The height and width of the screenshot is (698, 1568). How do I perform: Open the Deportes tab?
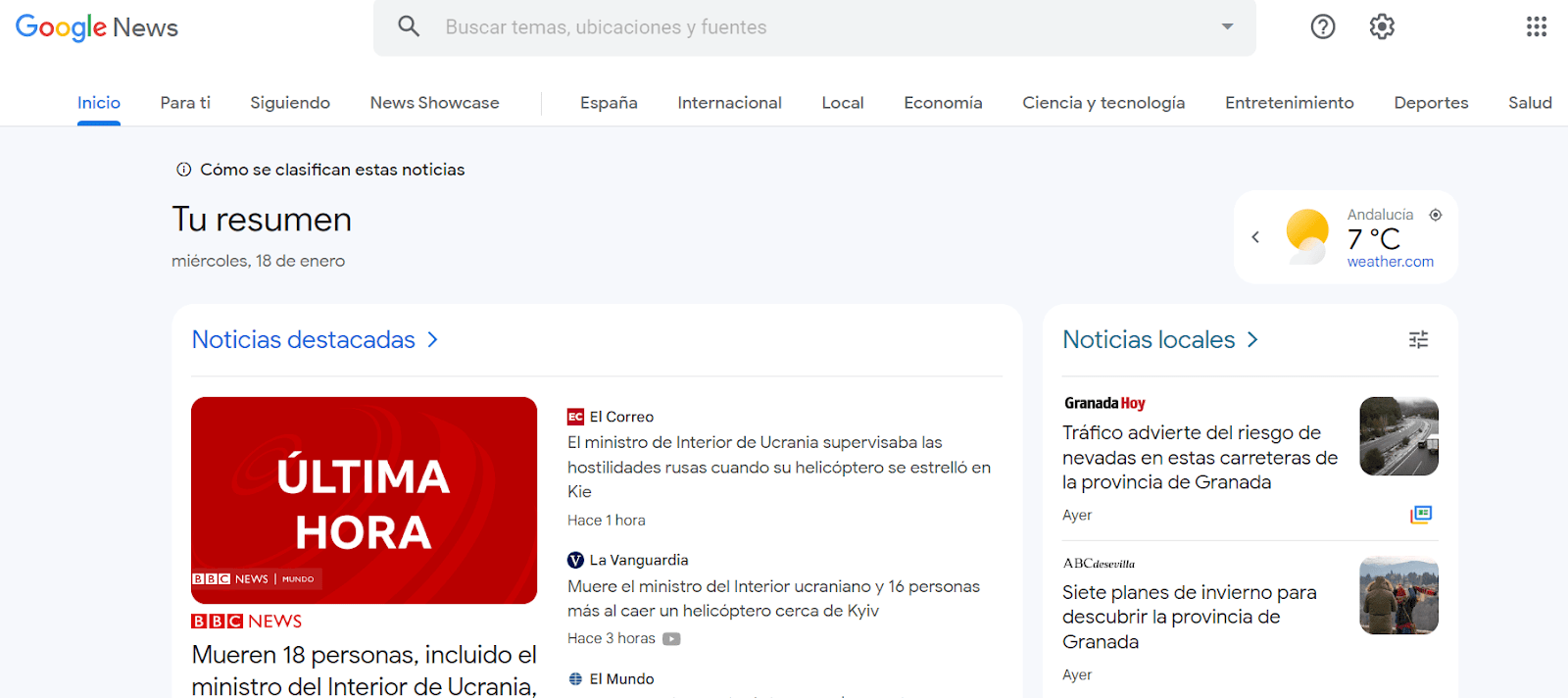coord(1431,102)
